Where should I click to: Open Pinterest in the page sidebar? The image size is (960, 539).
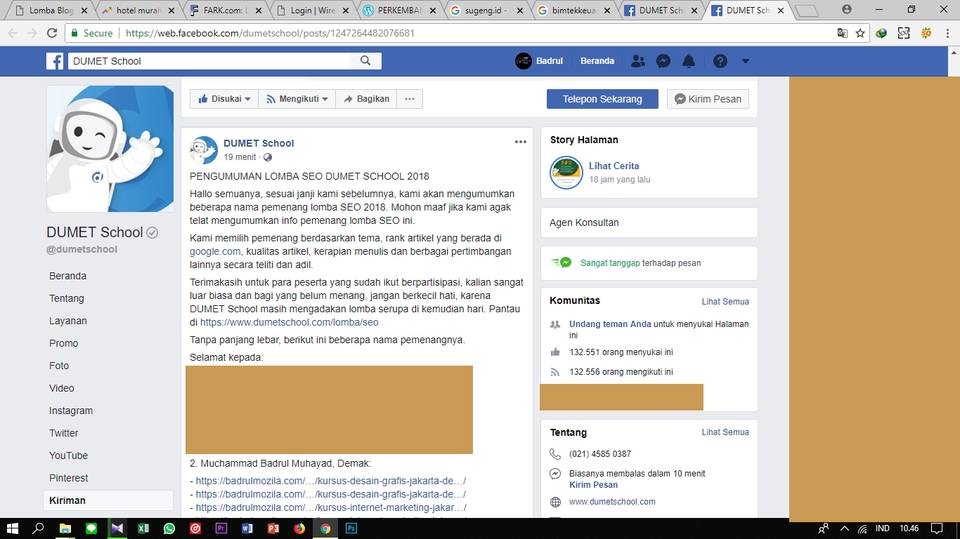(69, 478)
